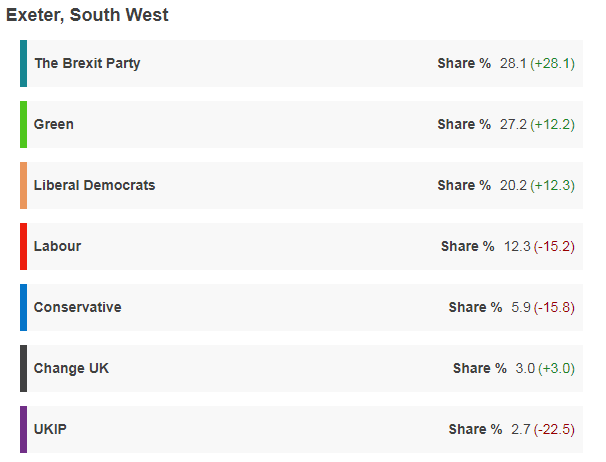The height and width of the screenshot is (462, 606).
Task: Click the orange Liberal Democrats color bar
Action: pos(23,185)
